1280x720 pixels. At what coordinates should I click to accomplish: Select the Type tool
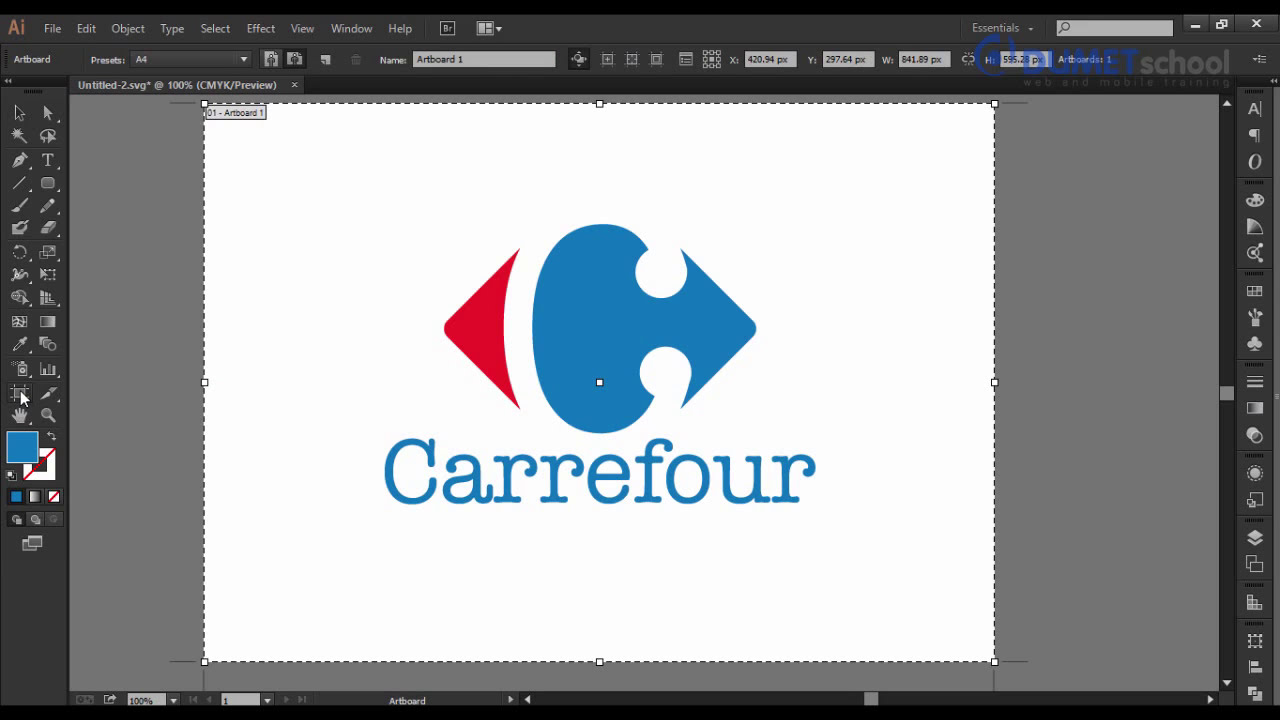click(x=47, y=160)
